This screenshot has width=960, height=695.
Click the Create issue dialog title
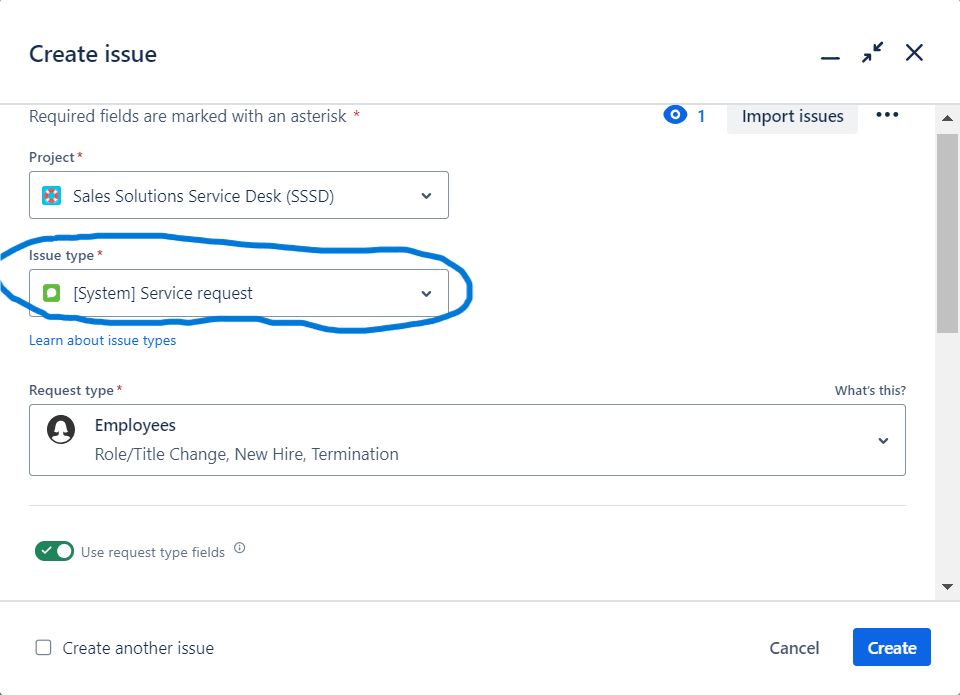tap(93, 54)
